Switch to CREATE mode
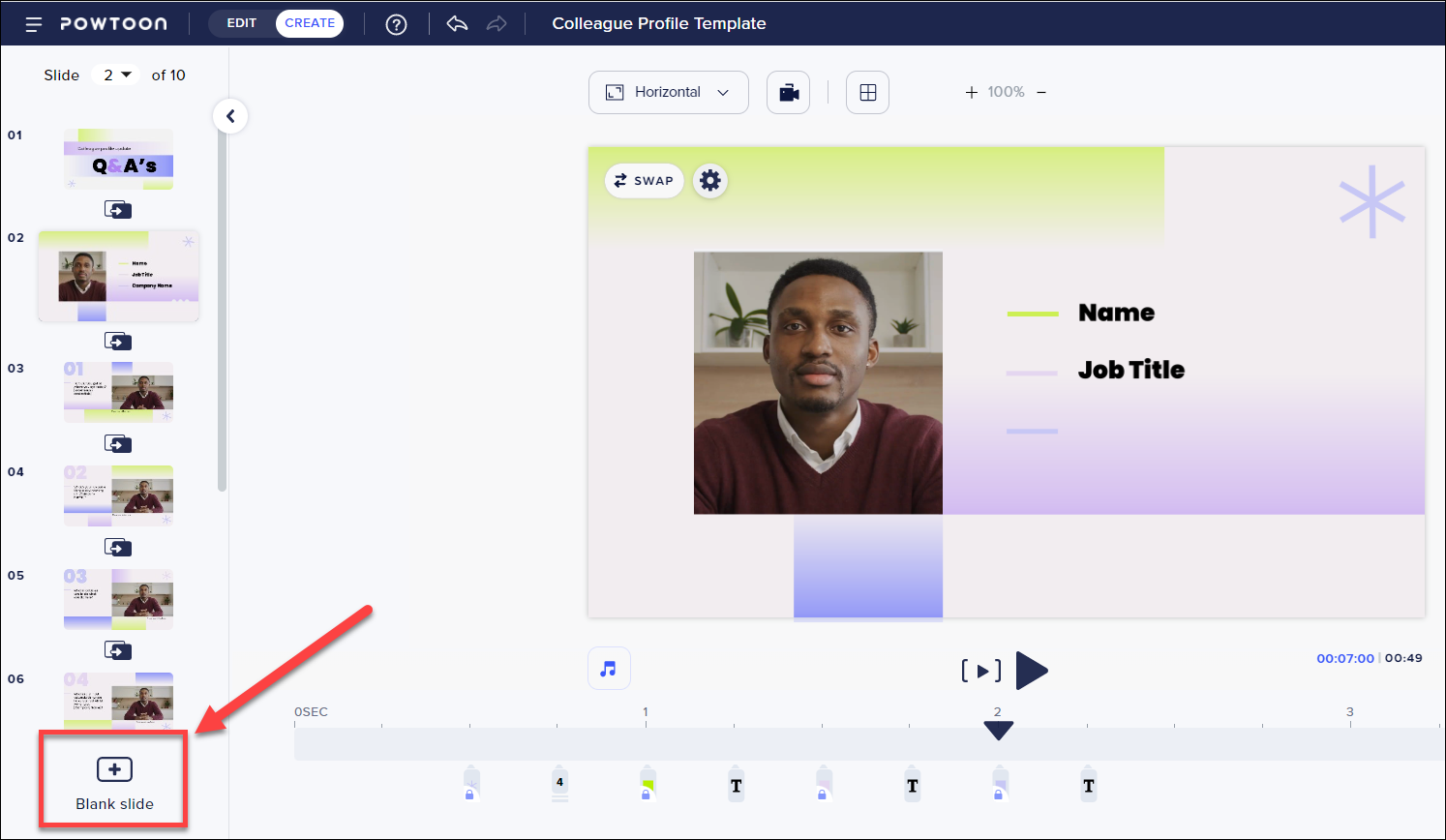The image size is (1446, 840). [x=310, y=23]
